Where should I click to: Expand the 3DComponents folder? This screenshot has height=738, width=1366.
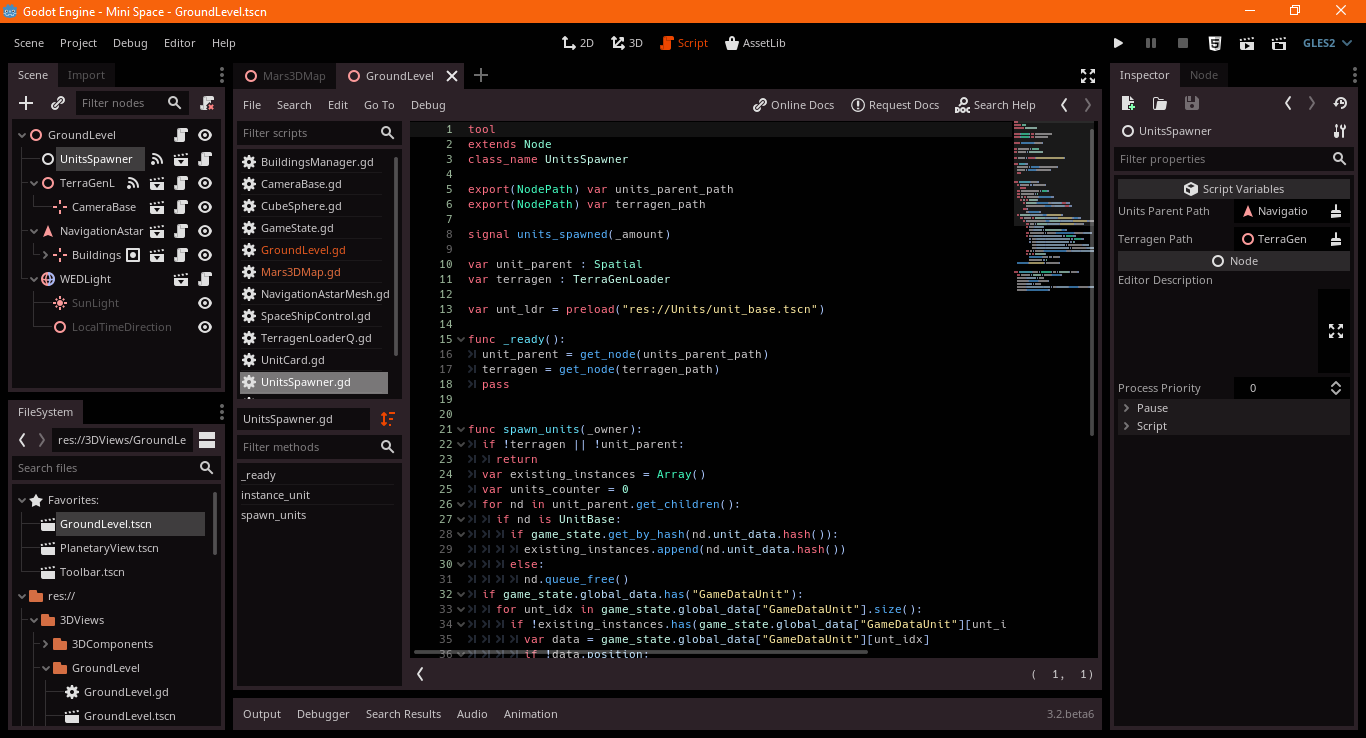click(47, 644)
